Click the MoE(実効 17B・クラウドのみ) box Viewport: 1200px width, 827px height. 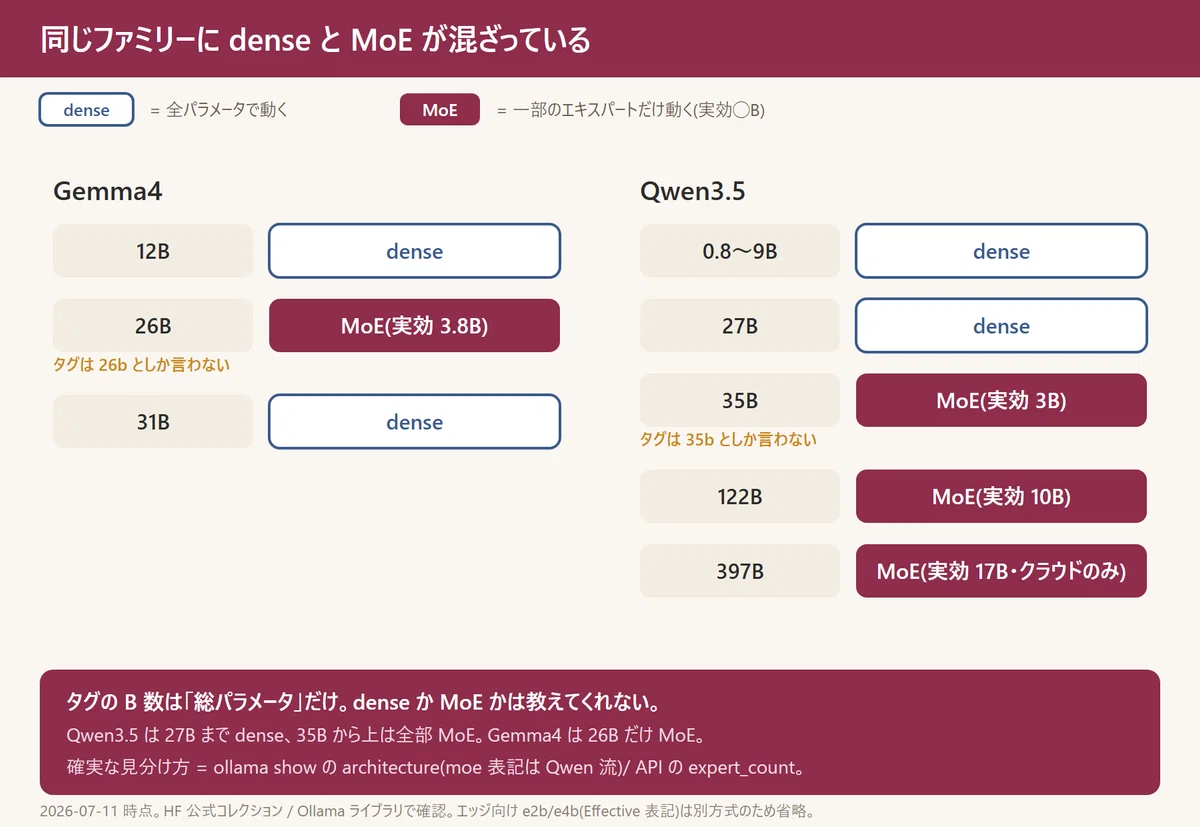tap(1001, 571)
